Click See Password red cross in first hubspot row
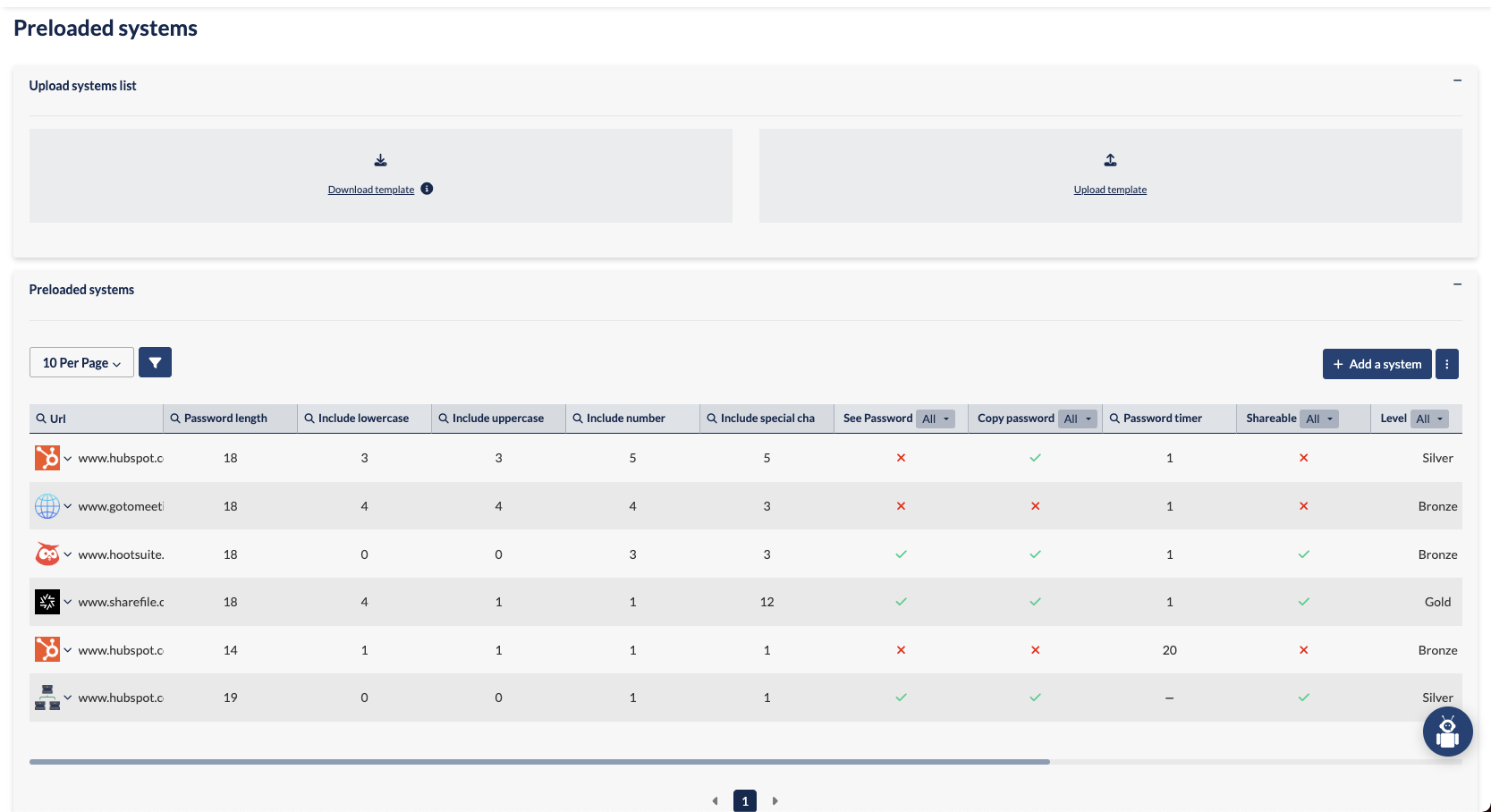1491x812 pixels. [901, 458]
